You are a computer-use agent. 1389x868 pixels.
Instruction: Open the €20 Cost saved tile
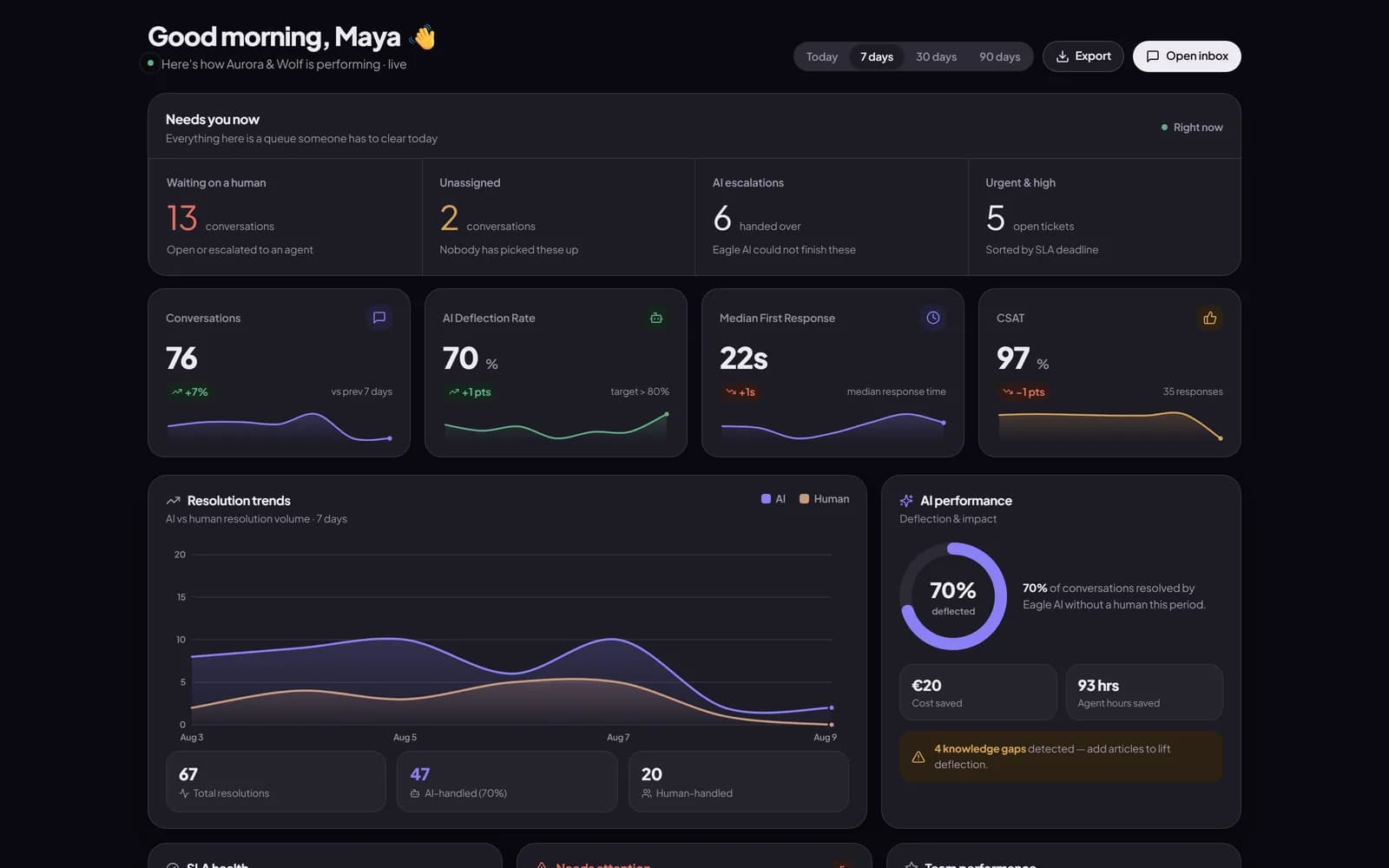(978, 693)
